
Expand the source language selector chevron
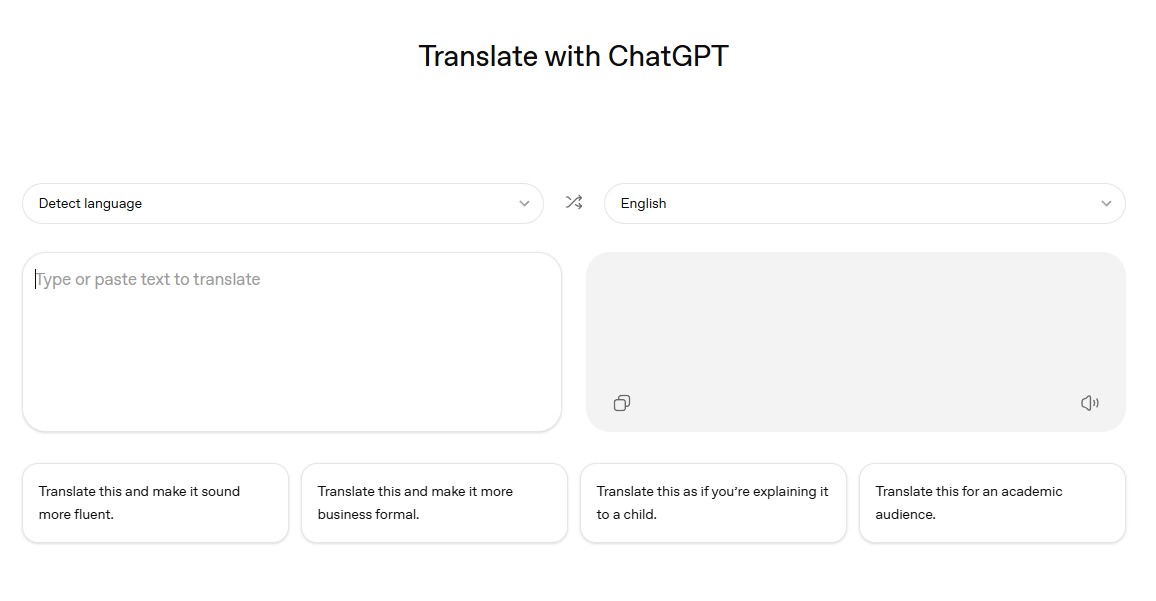pyautogui.click(x=524, y=203)
